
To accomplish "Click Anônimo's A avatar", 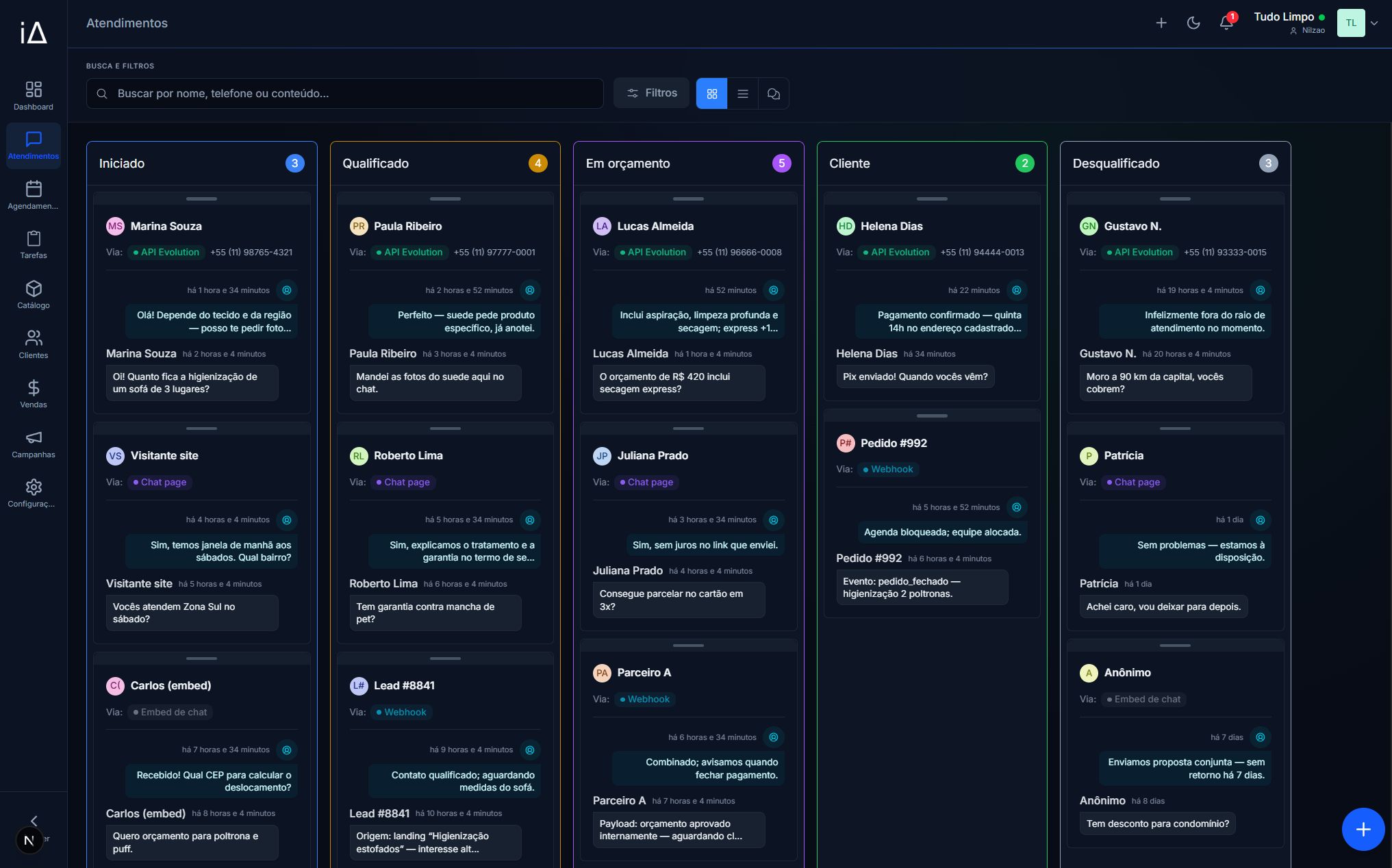I will click(x=1089, y=673).
